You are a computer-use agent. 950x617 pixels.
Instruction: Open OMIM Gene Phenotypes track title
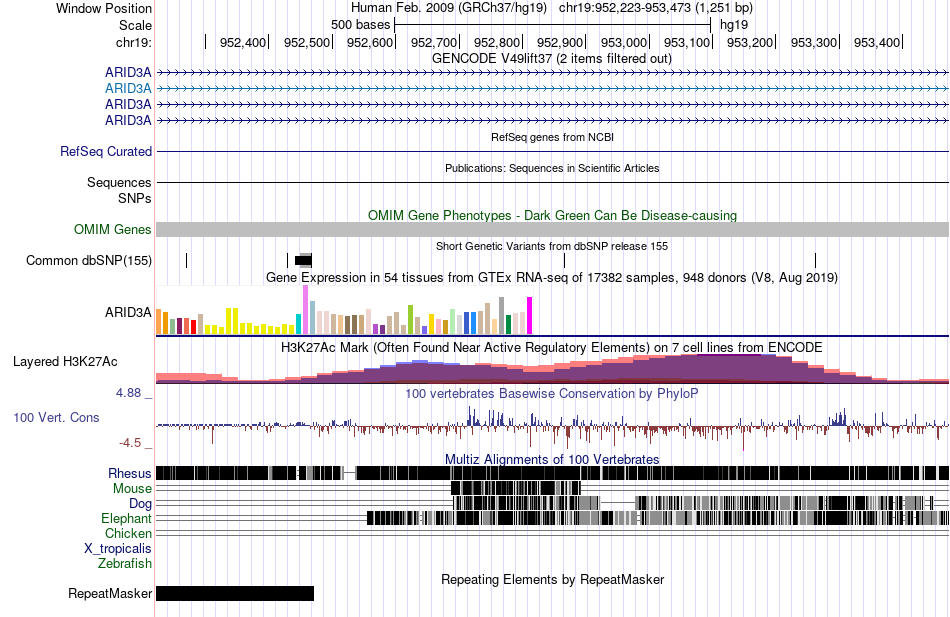tap(552, 216)
